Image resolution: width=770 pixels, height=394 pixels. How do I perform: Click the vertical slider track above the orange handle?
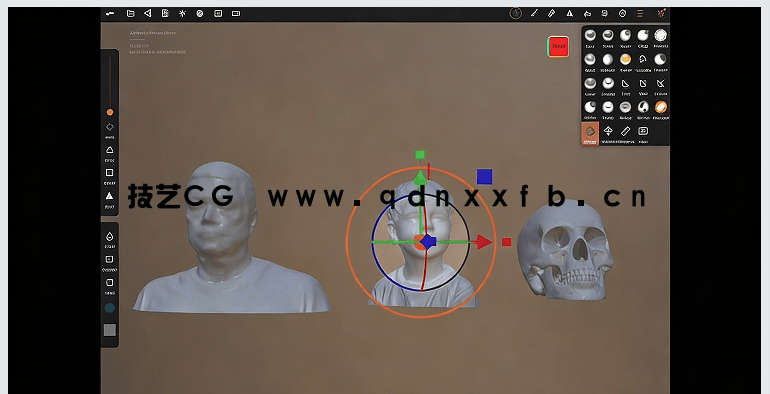pyautogui.click(x=110, y=82)
